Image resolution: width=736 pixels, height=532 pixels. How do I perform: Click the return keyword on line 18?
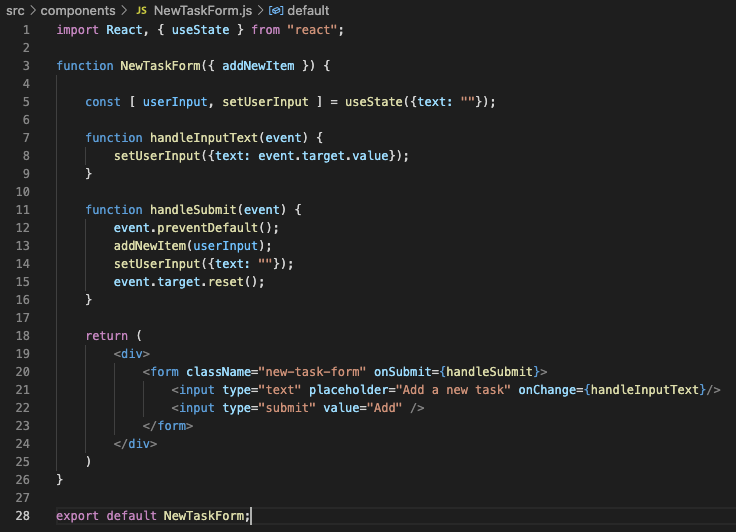tap(107, 336)
